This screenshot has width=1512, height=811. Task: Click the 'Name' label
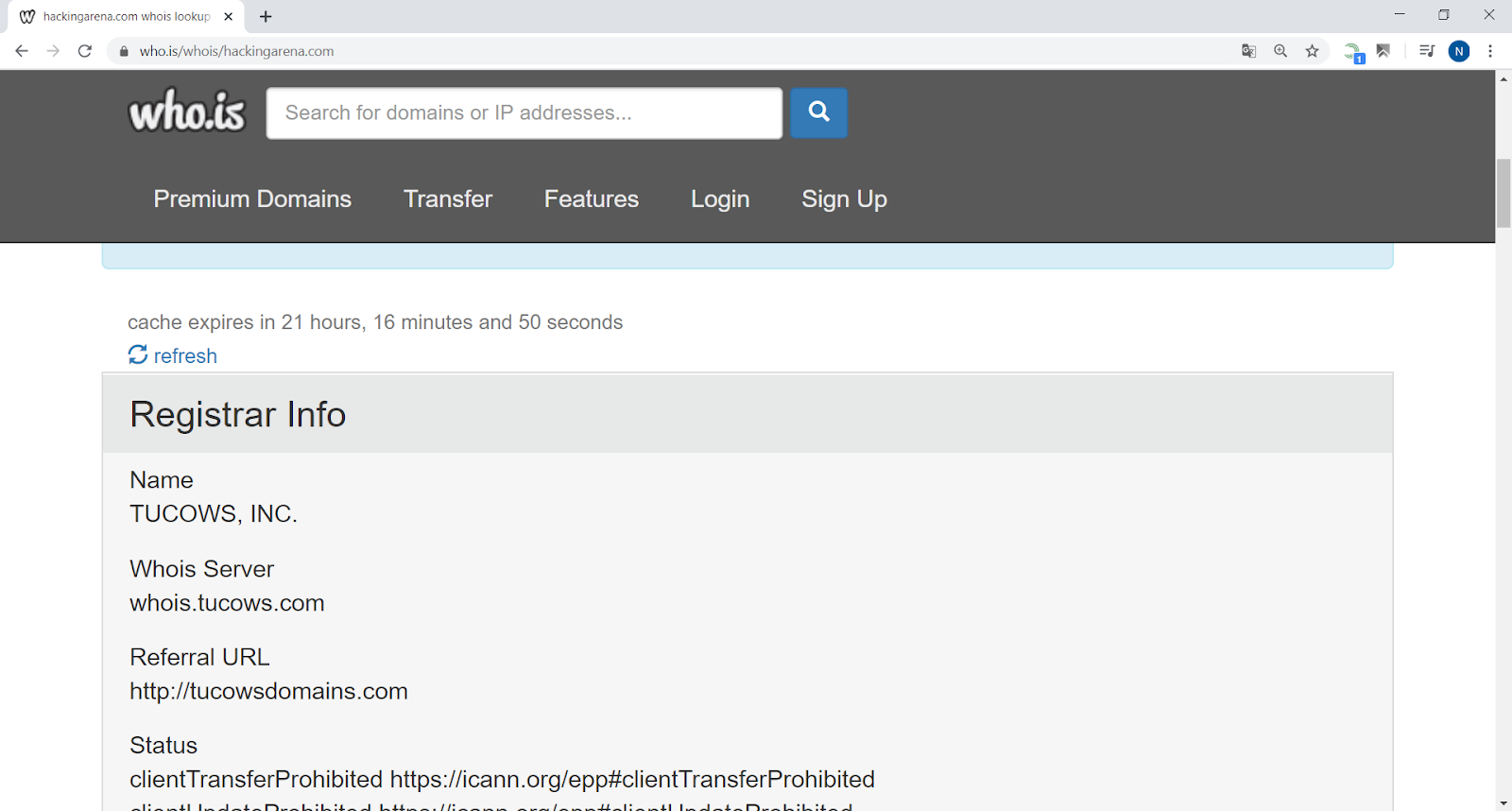pyautogui.click(x=162, y=480)
